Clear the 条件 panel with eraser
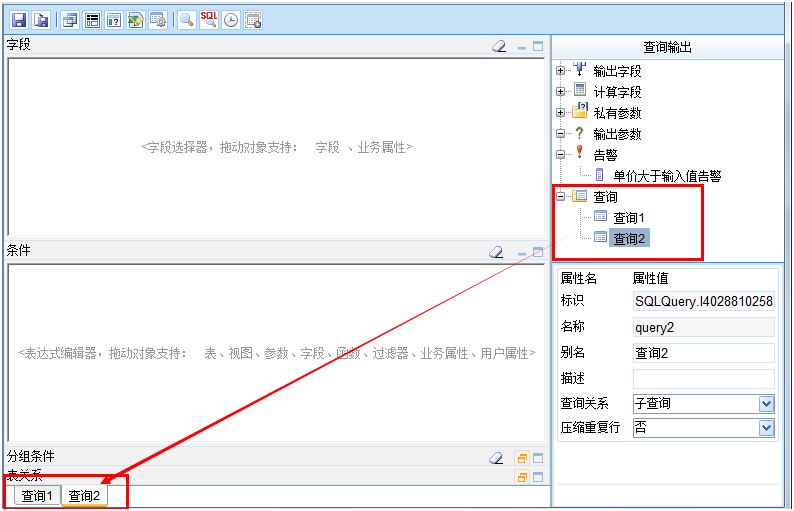The height and width of the screenshot is (511, 794). click(496, 252)
